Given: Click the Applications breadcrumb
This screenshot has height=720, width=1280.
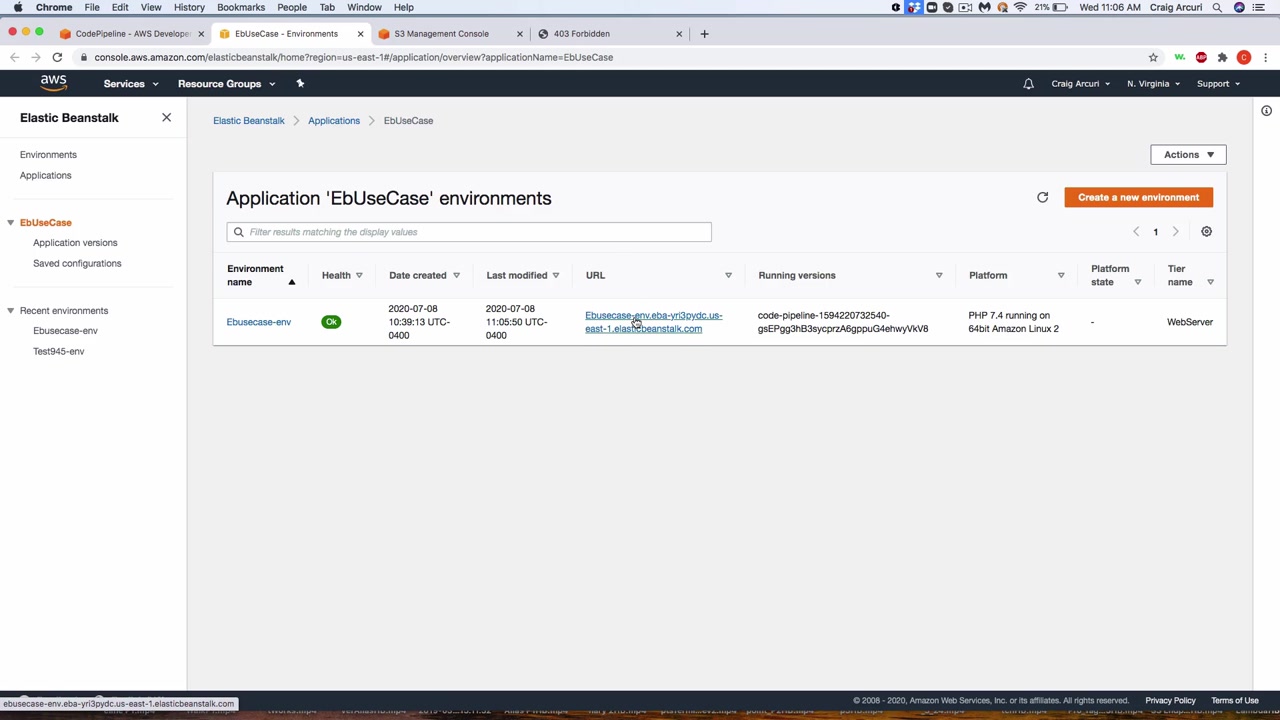Looking at the screenshot, I should (x=334, y=121).
